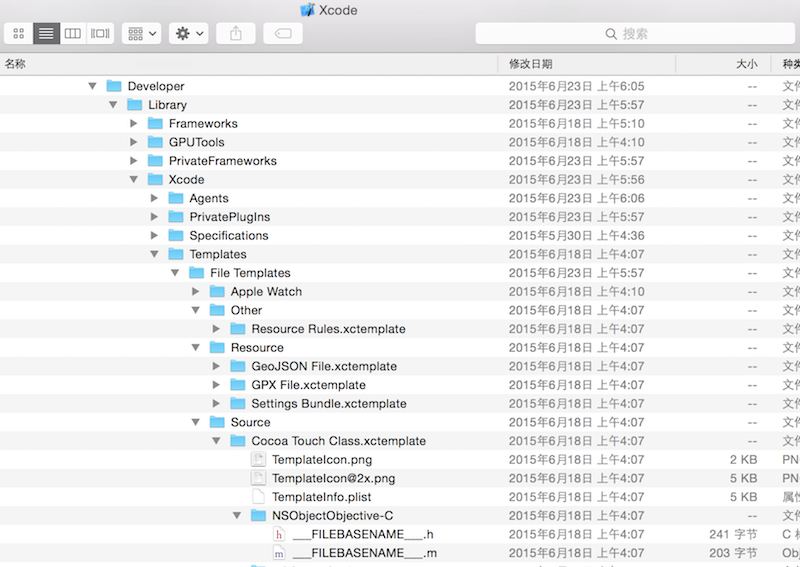Expand the Agents folder
Image resolution: width=800 pixels, height=567 pixels.
(x=154, y=198)
